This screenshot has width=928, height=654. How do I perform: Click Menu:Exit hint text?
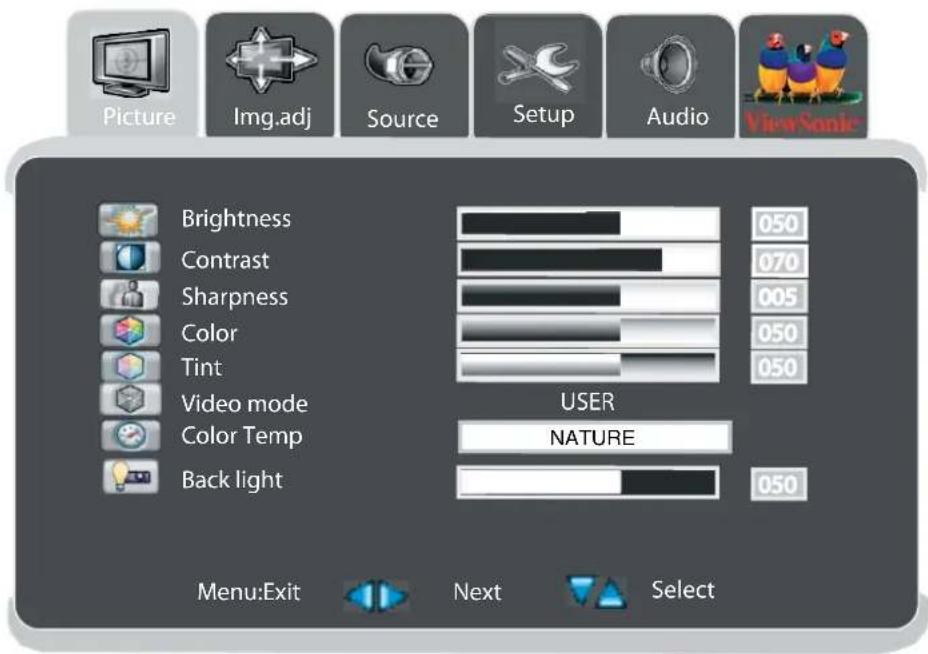[x=249, y=592]
